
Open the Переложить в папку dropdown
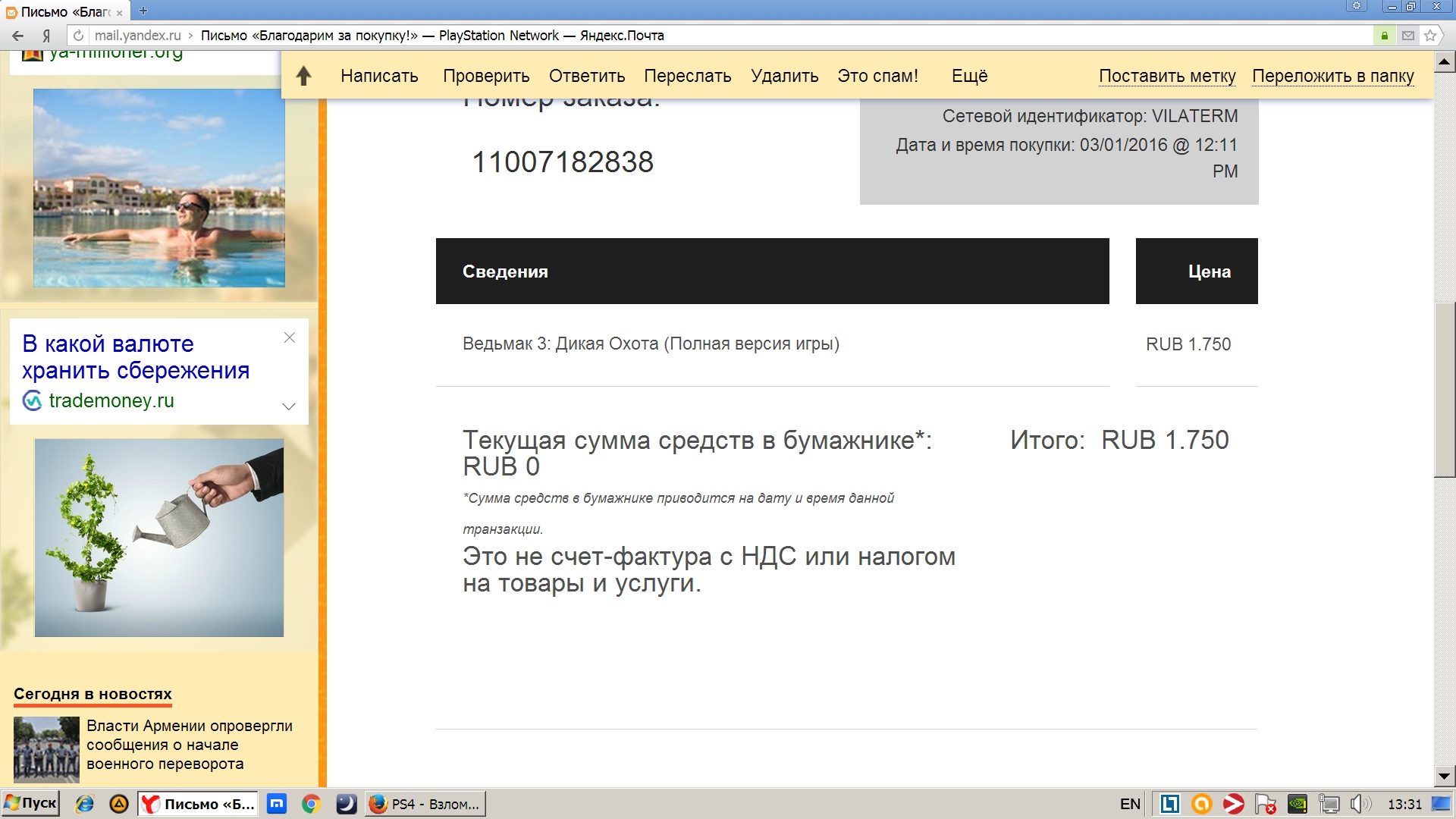click(1332, 76)
